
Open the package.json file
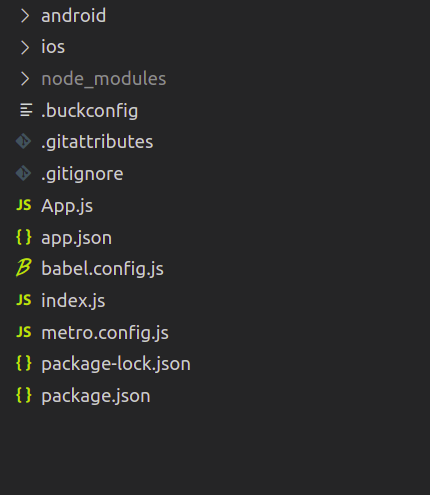point(96,396)
